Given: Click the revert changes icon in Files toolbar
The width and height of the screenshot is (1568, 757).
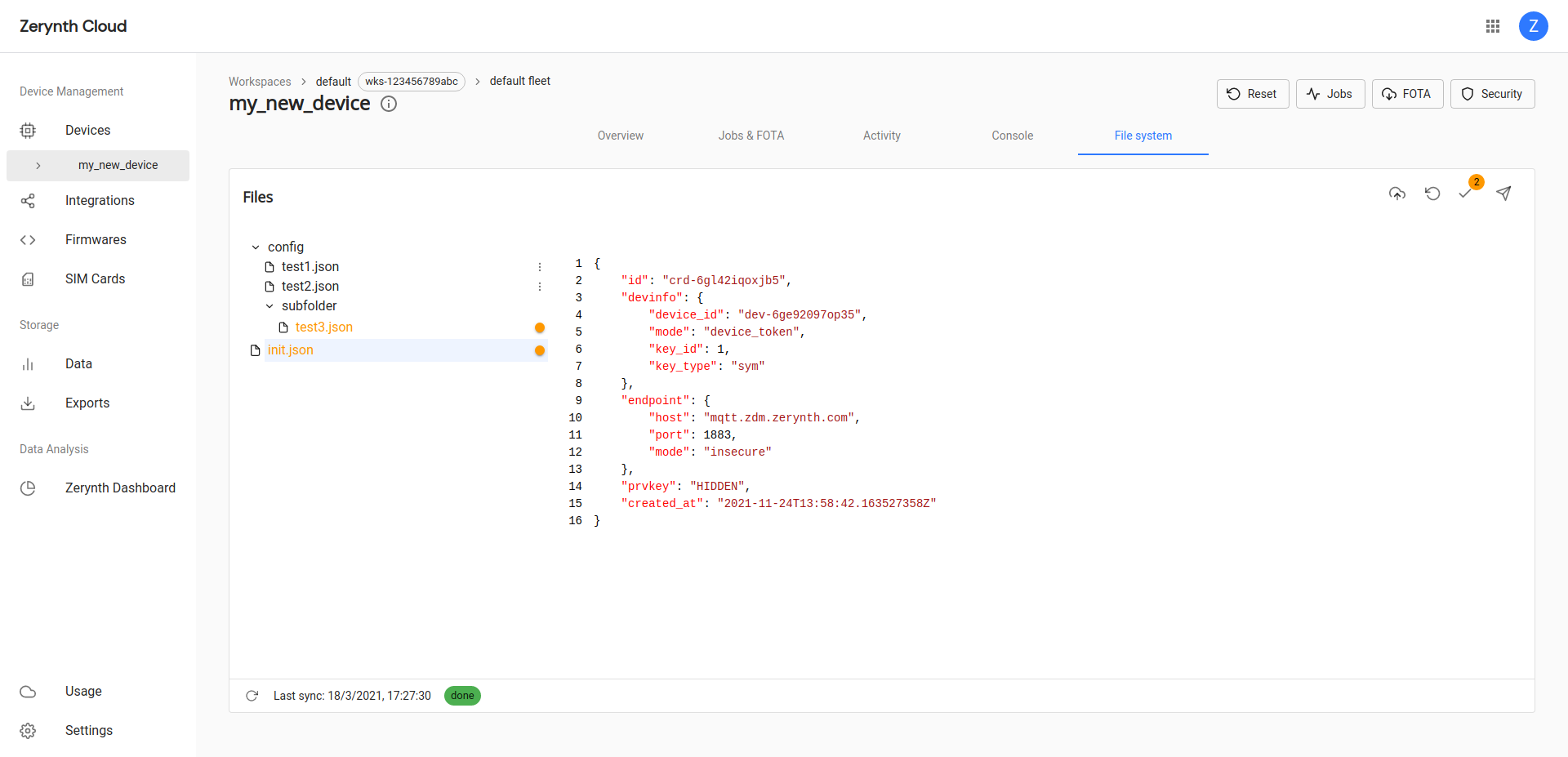Looking at the screenshot, I should point(1432,194).
